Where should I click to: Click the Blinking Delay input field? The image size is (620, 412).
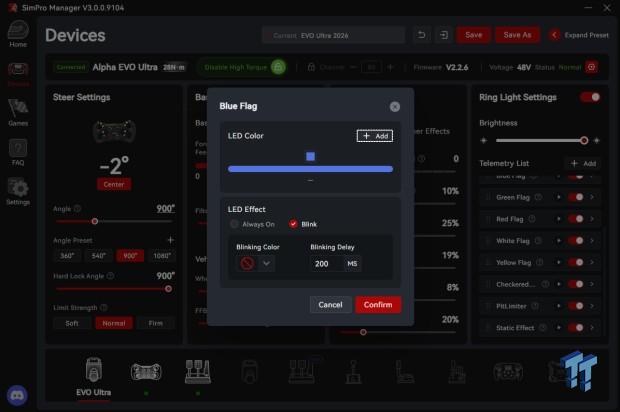pos(327,263)
